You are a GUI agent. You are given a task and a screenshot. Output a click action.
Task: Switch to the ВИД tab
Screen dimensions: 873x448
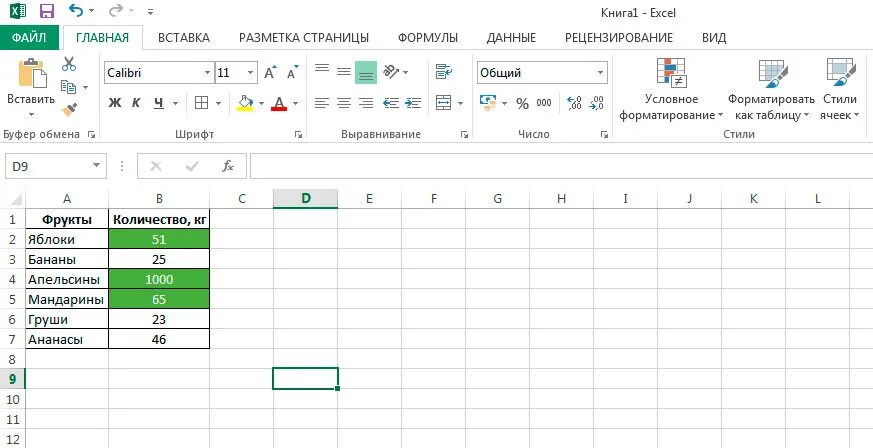[x=714, y=38]
